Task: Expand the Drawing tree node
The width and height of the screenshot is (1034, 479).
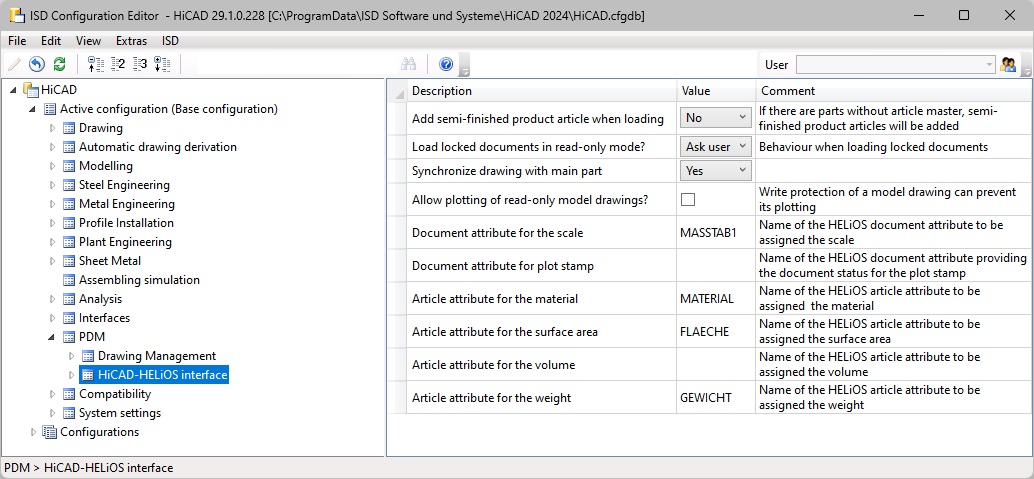Action: pos(53,128)
